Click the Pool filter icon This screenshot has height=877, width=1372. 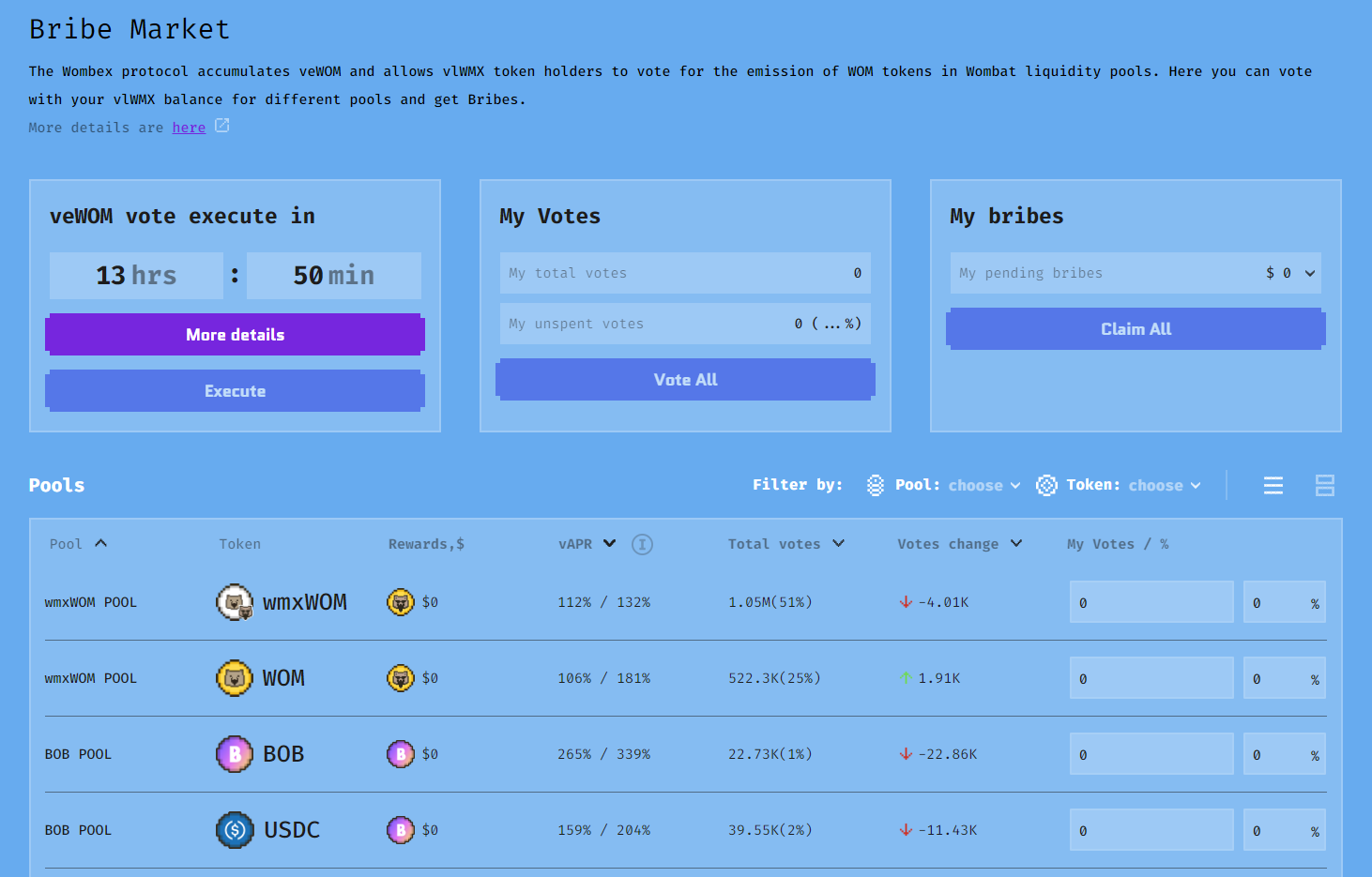(876, 485)
